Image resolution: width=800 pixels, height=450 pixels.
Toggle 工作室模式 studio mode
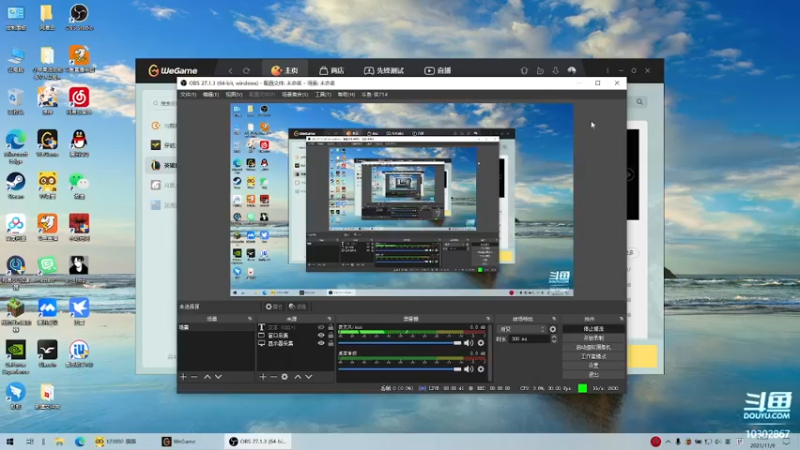(593, 356)
